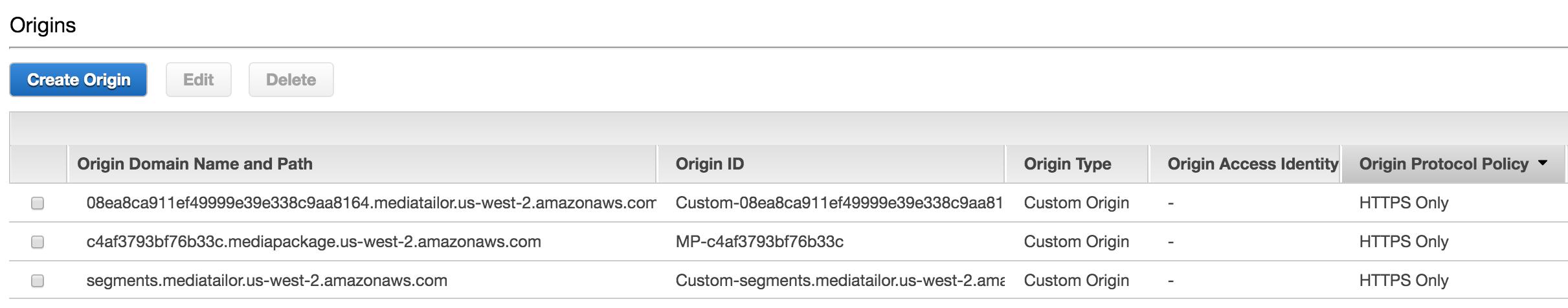
Task: Click the Custom-08ea8ca911ef origin ID cell
Action: point(839,203)
